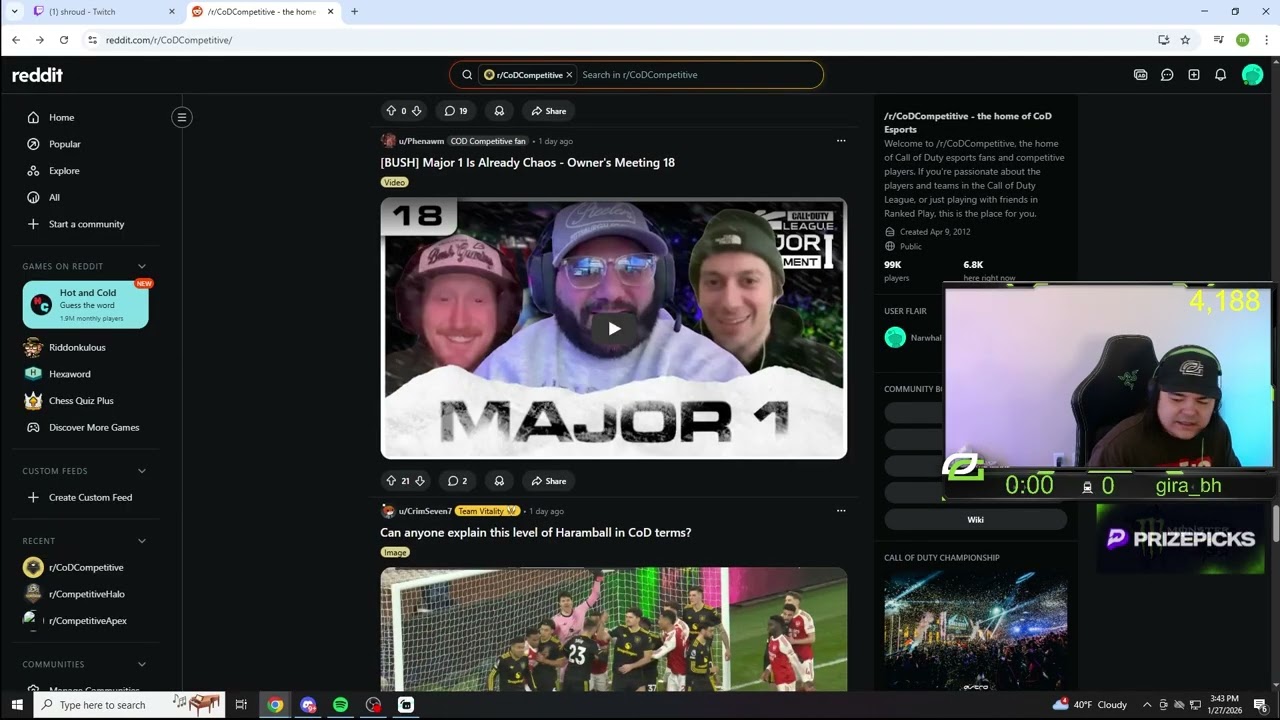Screen dimensions: 1280x720
Task: Go back in browser
Action: pos(16,40)
